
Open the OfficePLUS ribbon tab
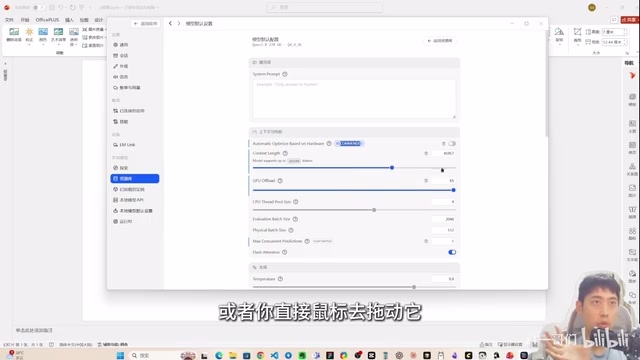[47, 20]
